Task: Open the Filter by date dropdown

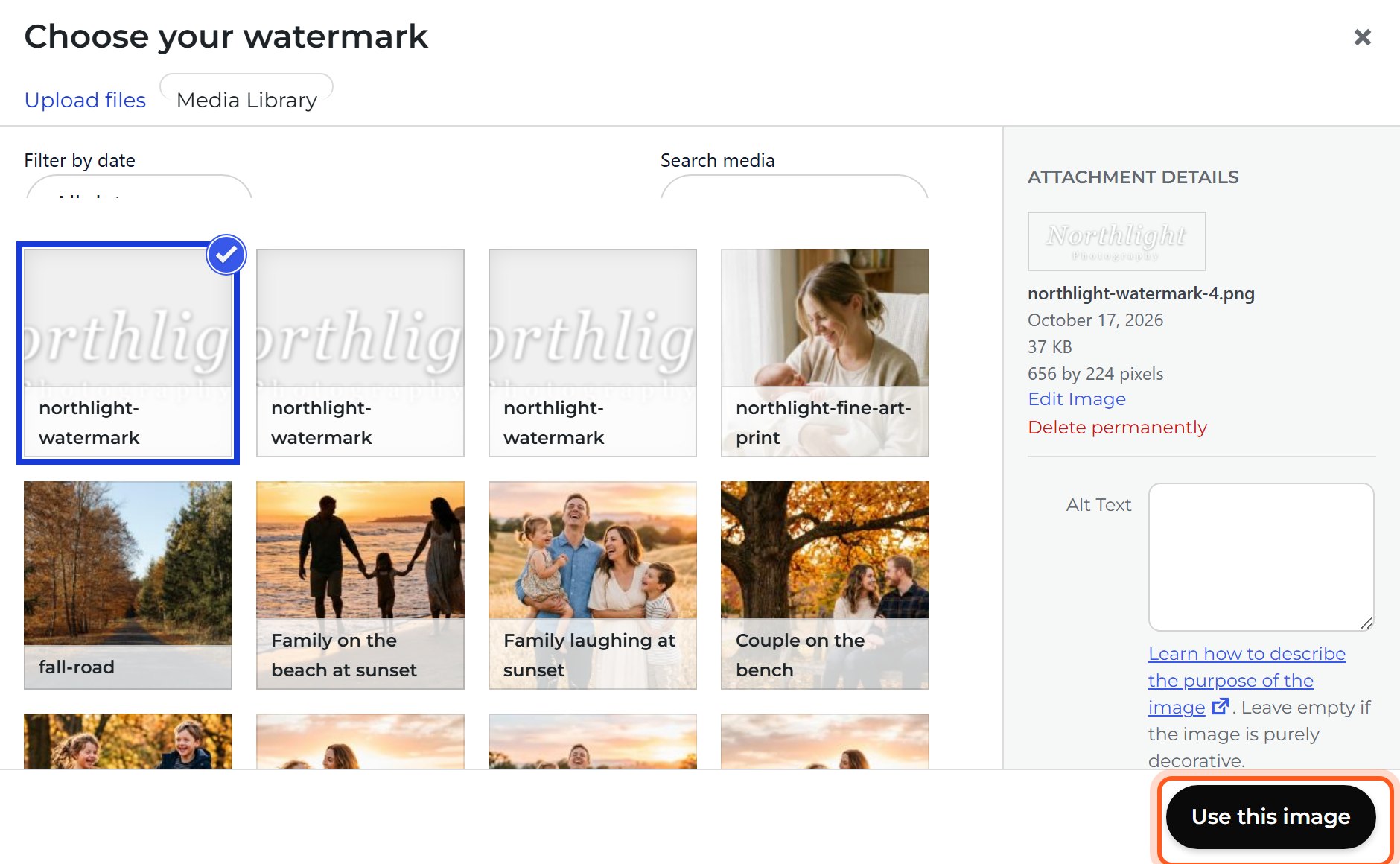Action: [139, 187]
